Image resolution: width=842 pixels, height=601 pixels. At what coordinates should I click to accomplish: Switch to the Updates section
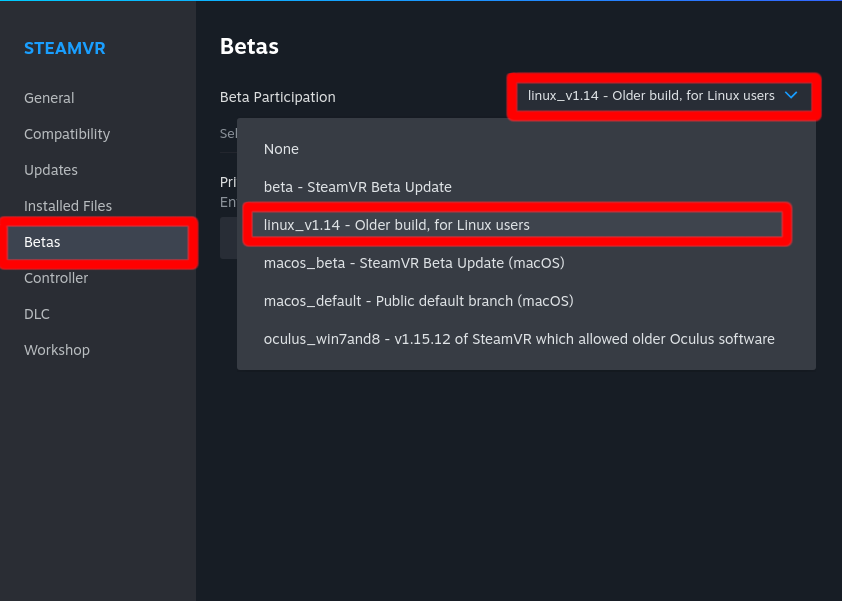pyautogui.click(x=51, y=170)
